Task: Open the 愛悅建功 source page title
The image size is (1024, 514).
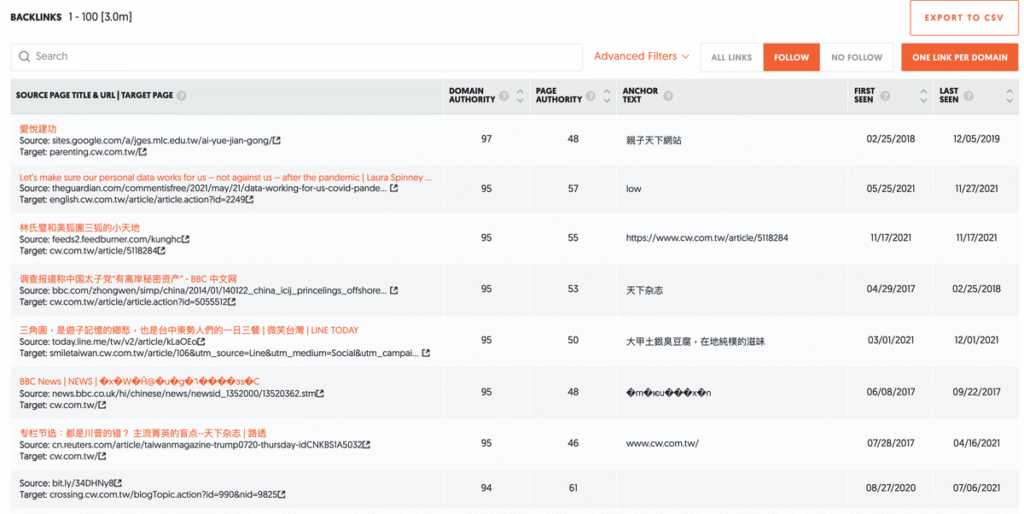Action: [x=38, y=129]
